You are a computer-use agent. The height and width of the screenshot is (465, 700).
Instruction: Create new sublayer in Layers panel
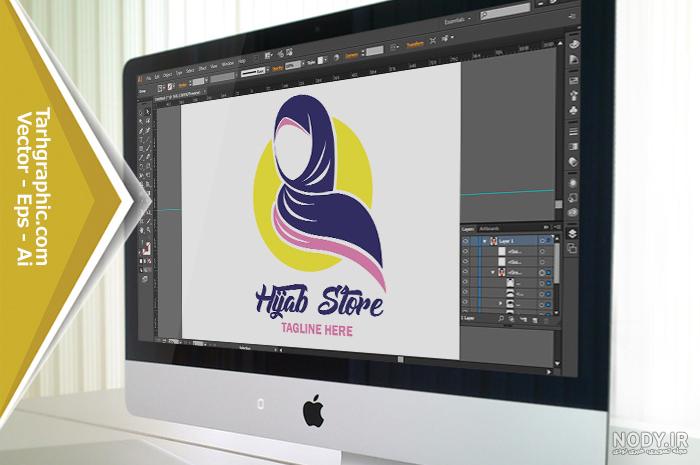pyautogui.click(x=524, y=319)
